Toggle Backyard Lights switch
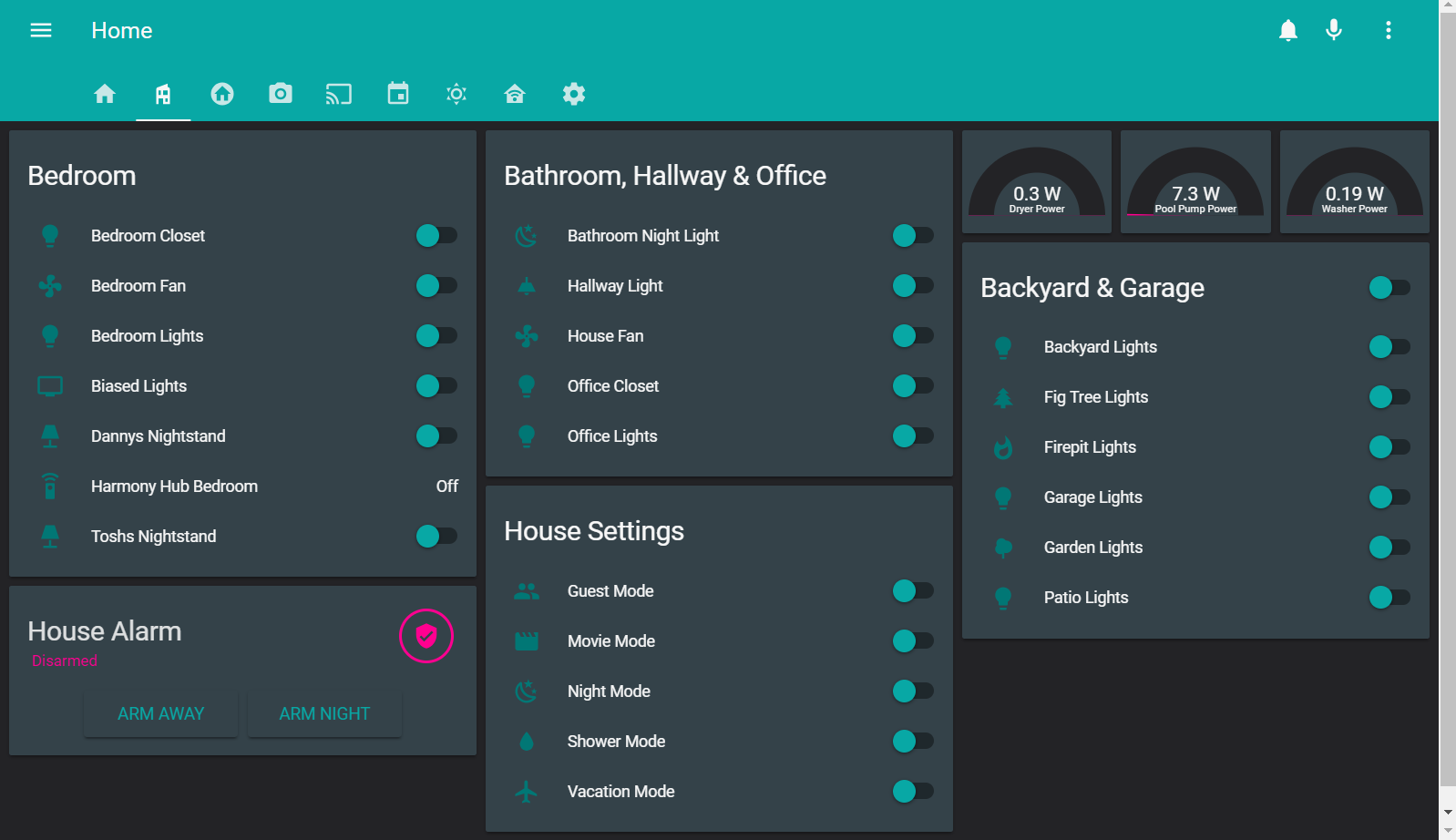This screenshot has width=1456, height=840. coord(1389,346)
